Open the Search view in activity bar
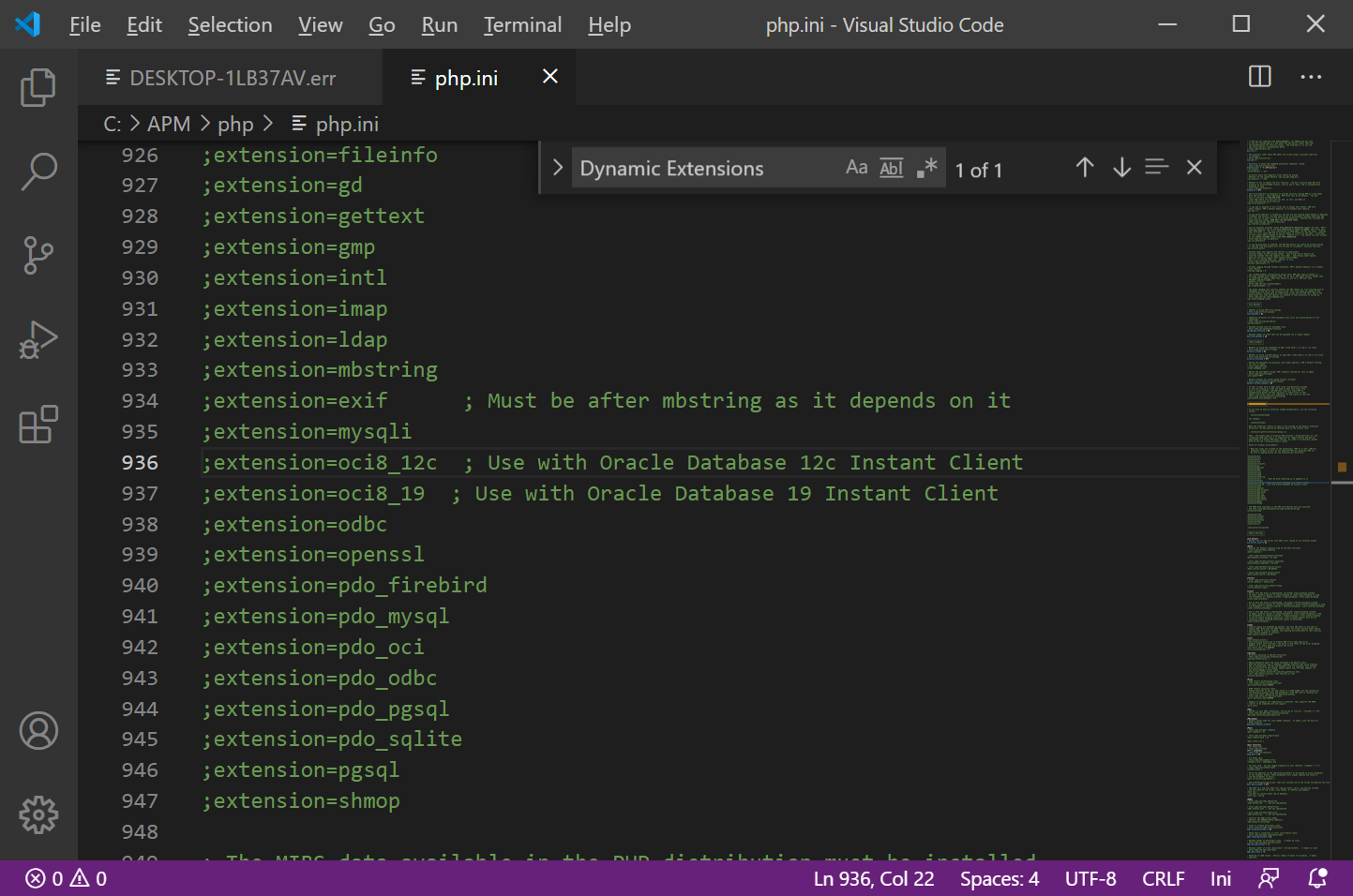The height and width of the screenshot is (896, 1353). coord(38,172)
